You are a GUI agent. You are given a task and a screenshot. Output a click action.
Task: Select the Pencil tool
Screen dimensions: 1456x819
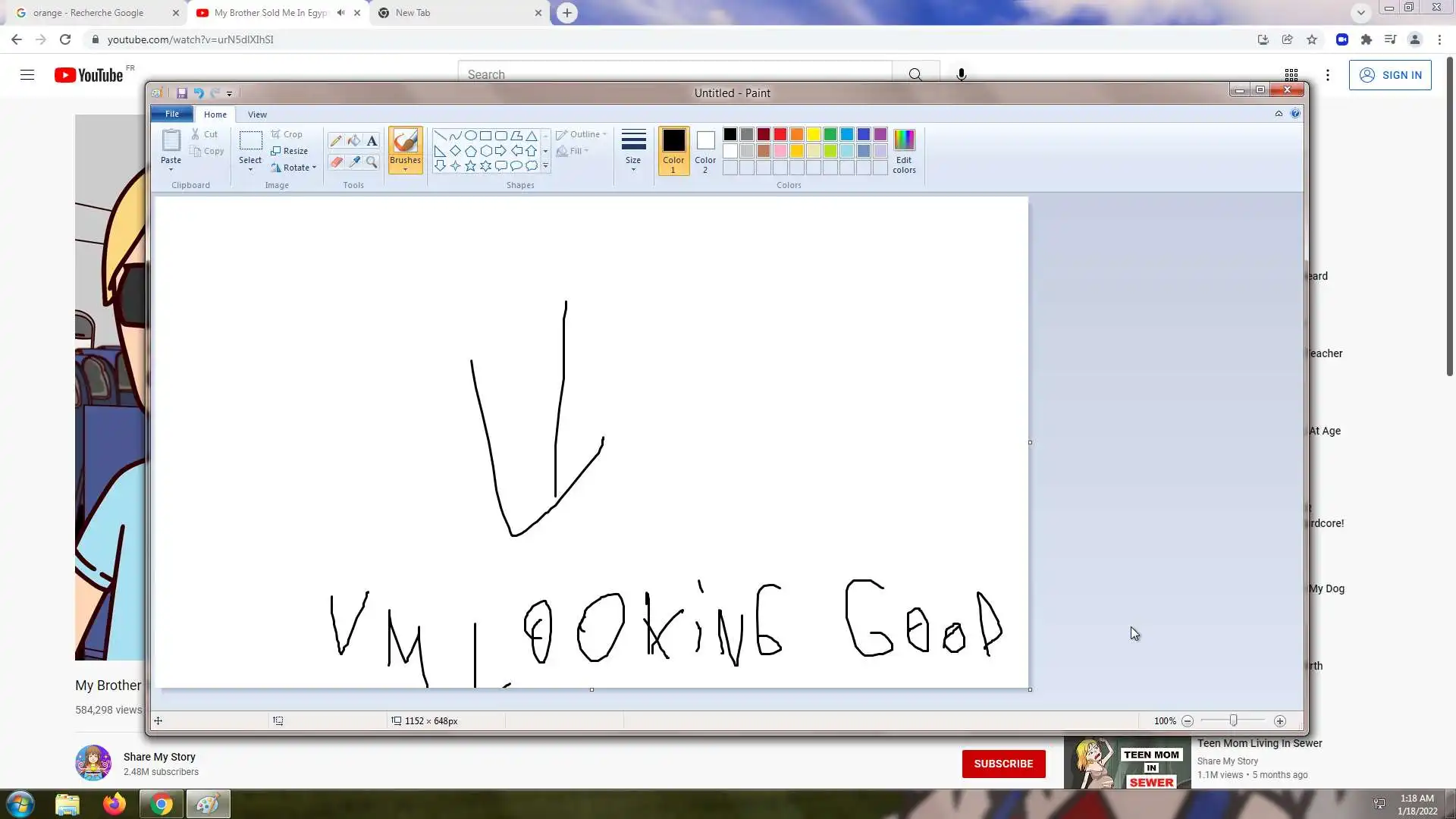click(335, 141)
